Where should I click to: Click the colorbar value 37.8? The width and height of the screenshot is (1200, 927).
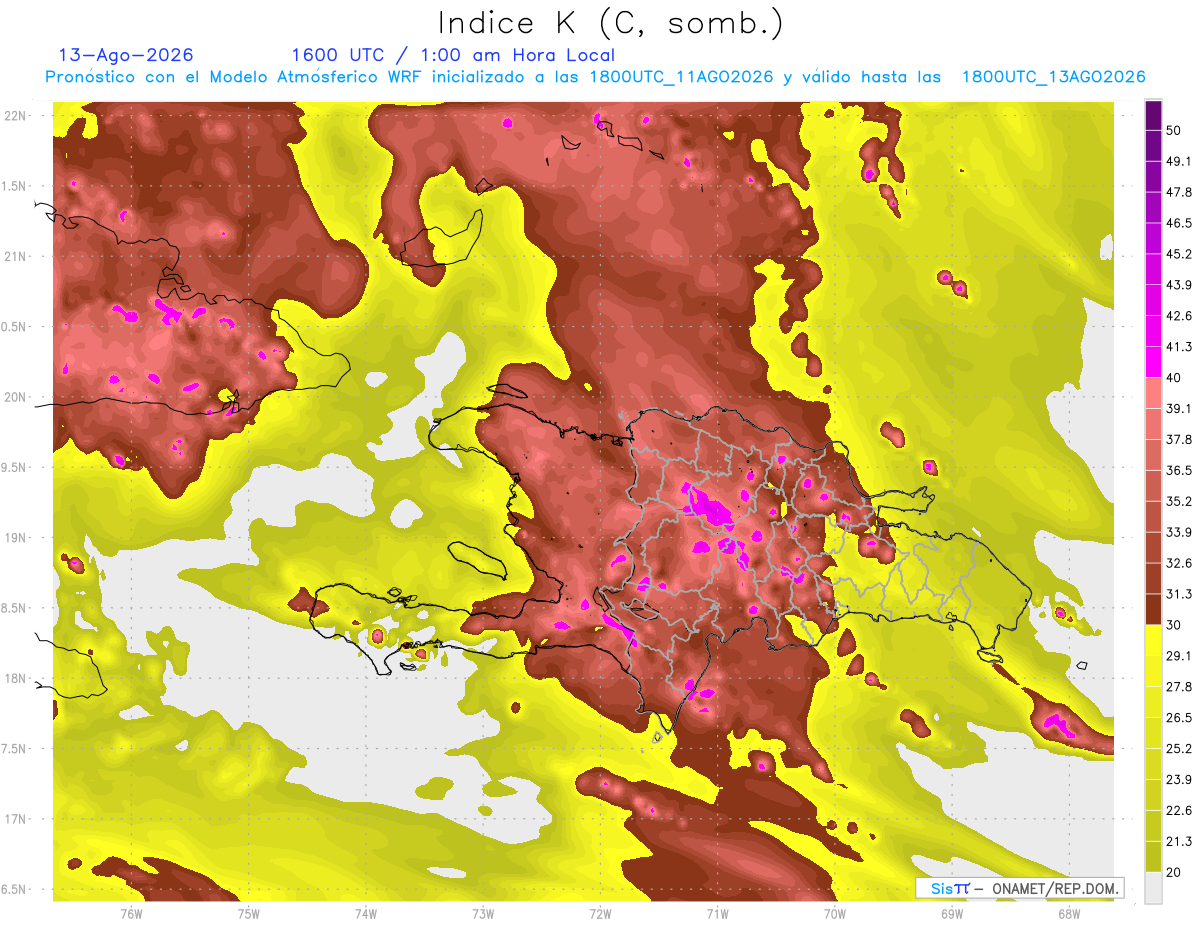pos(1178,439)
